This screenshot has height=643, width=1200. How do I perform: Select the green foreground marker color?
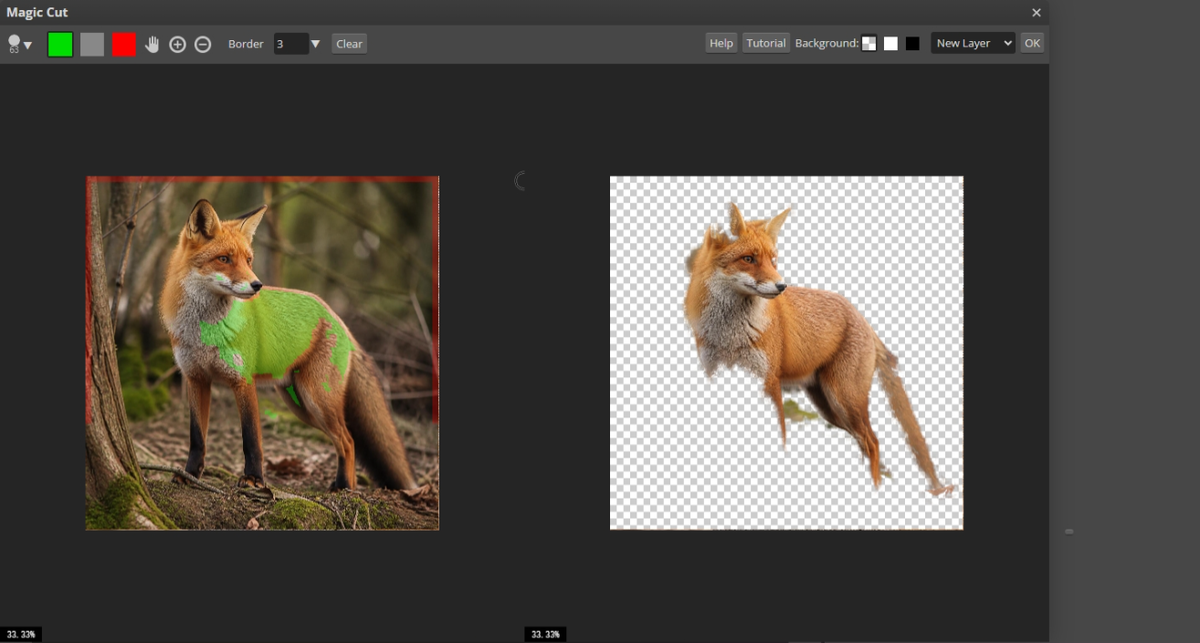click(x=60, y=44)
